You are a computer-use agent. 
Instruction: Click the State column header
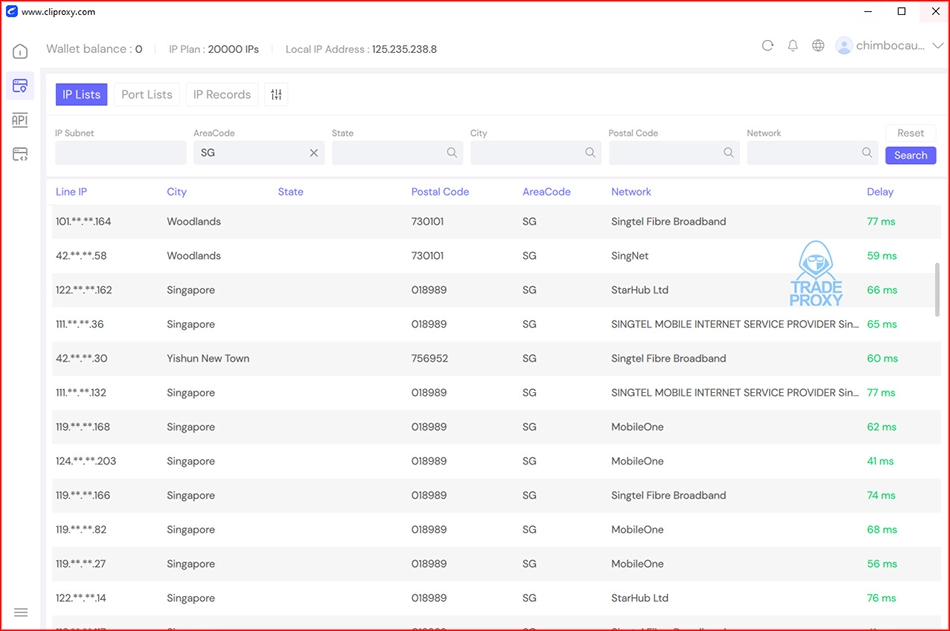tap(290, 192)
